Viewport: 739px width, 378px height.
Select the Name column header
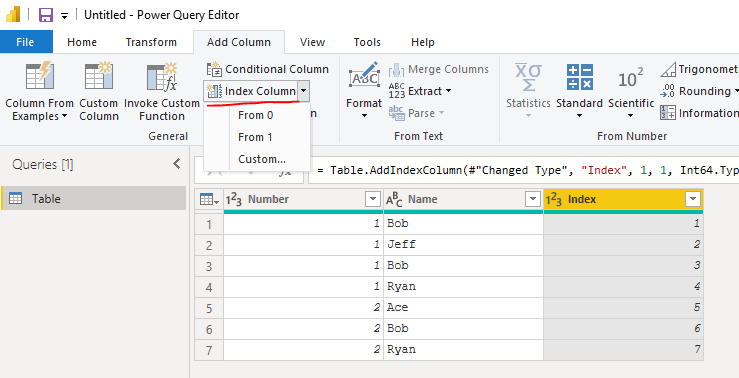[x=463, y=199]
